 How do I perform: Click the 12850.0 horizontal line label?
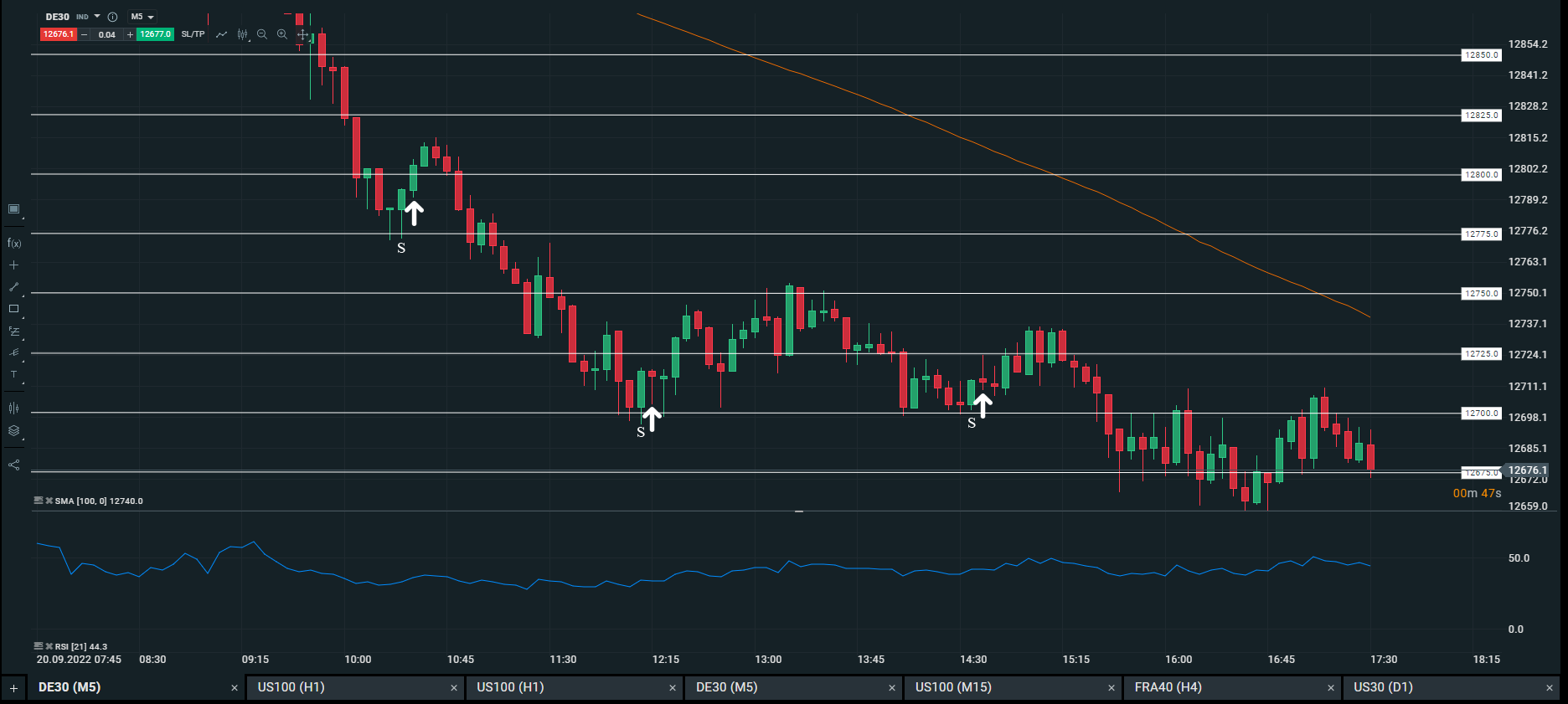pos(1482,55)
